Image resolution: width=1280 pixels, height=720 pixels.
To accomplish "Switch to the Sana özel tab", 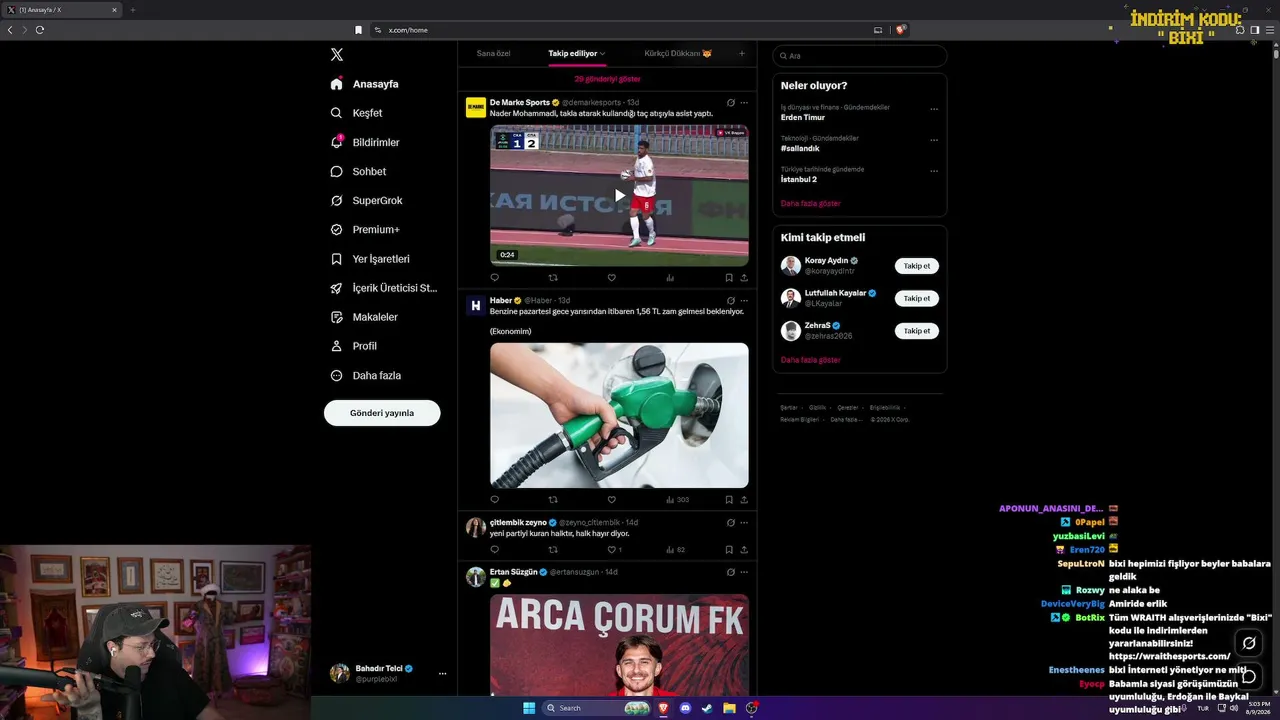I will (493, 53).
